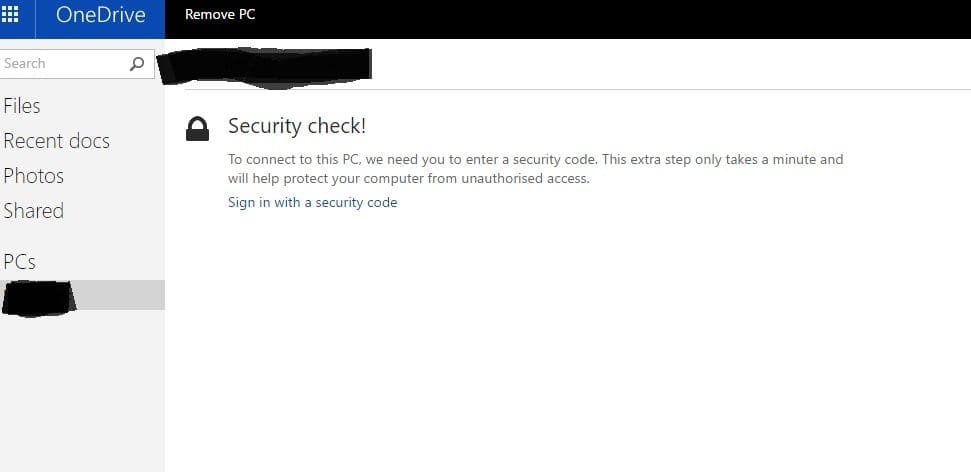Select Remove PC in the top bar
The image size is (971, 472).
221,16
